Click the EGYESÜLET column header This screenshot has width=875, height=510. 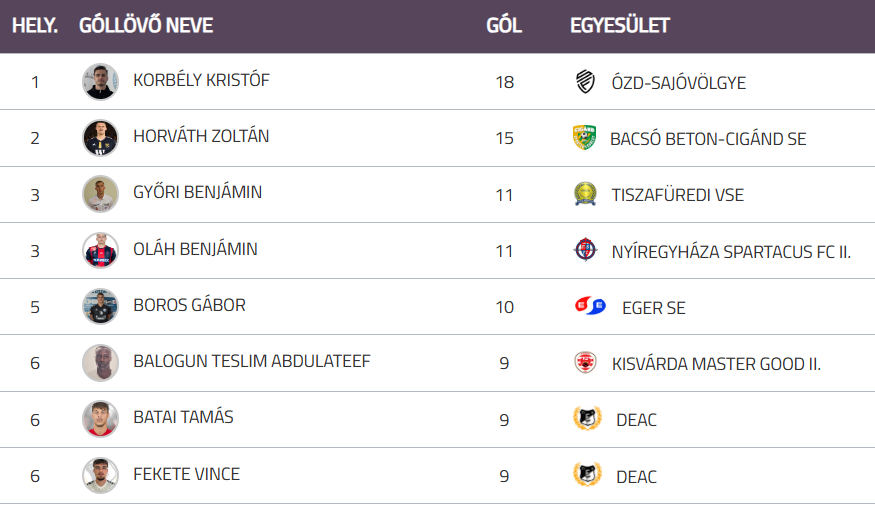point(620,26)
